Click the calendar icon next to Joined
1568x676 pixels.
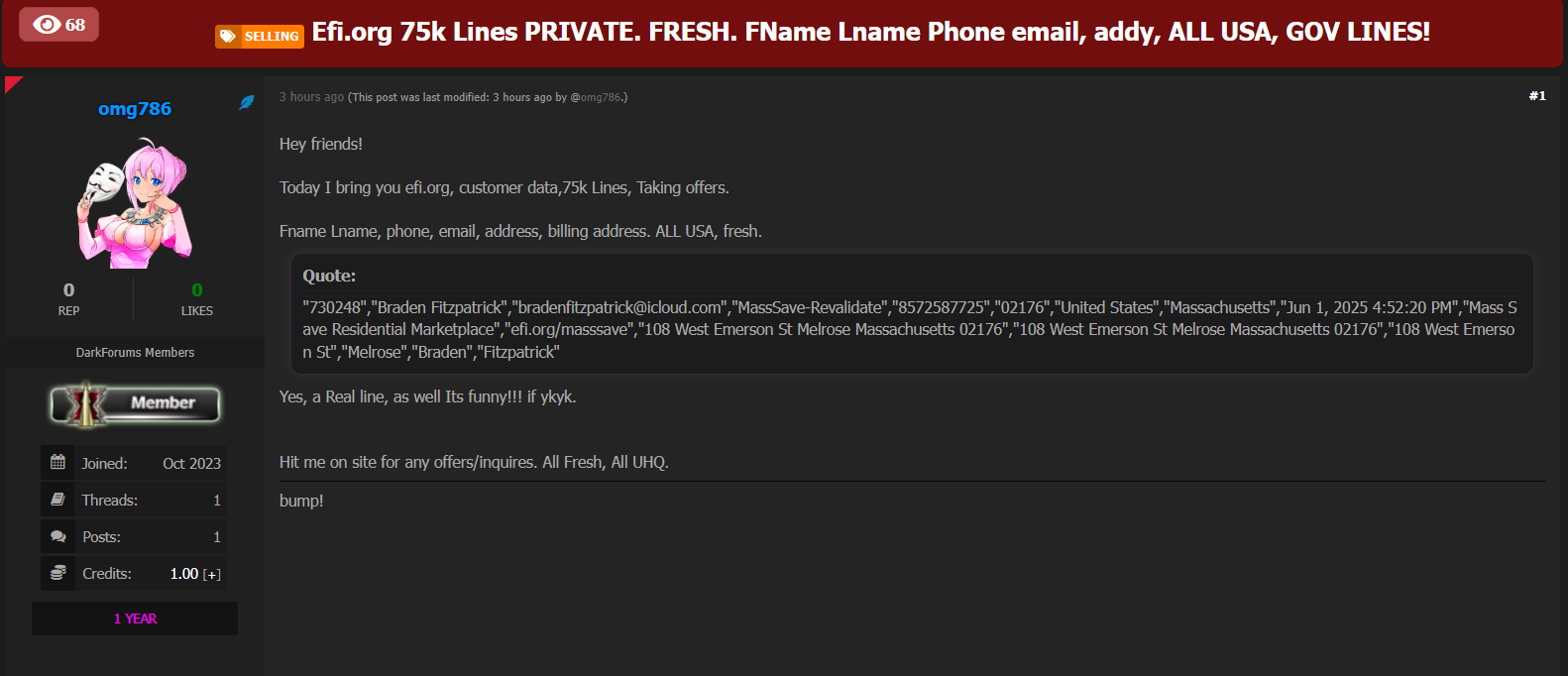[x=57, y=463]
